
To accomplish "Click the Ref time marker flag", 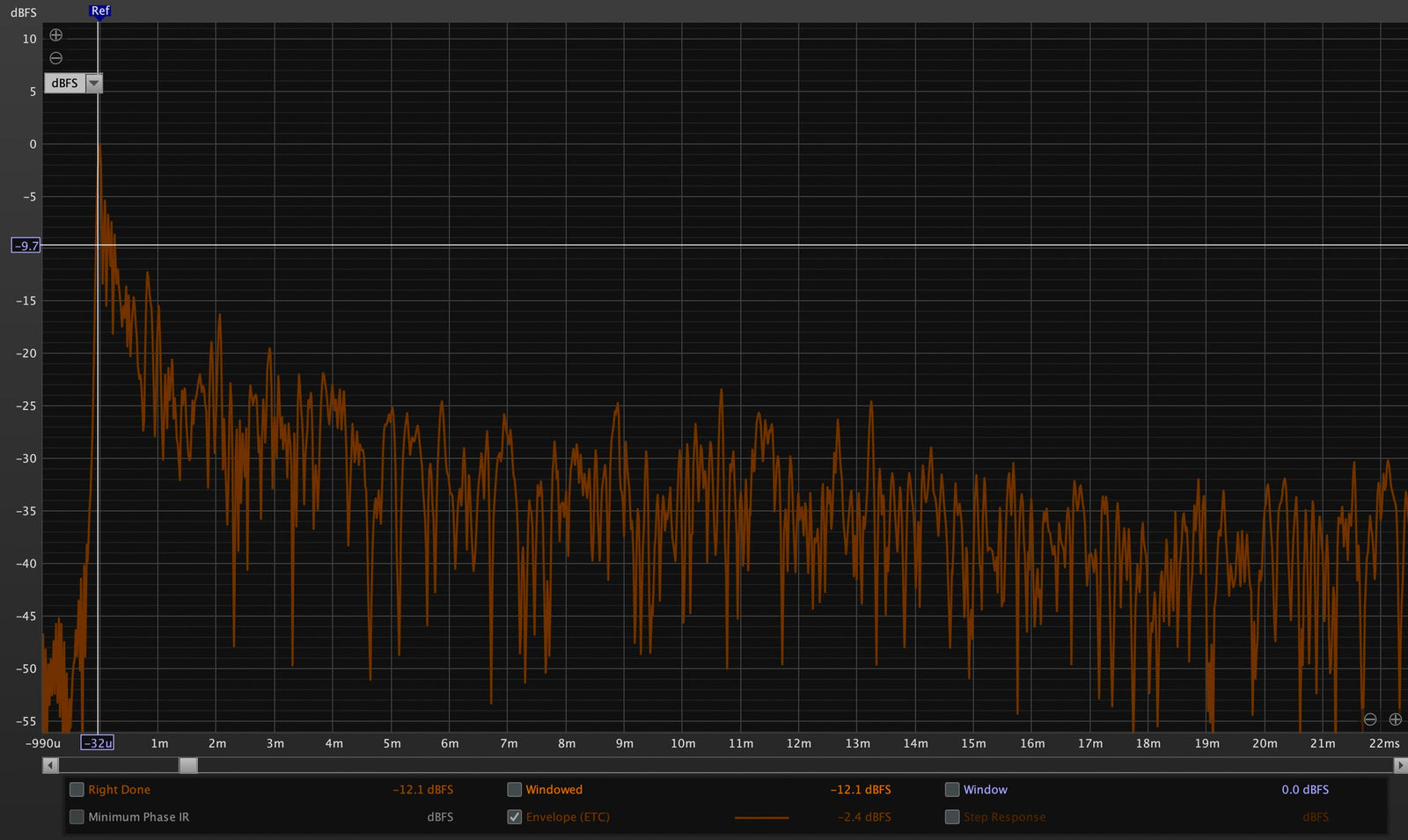I will 100,11.
